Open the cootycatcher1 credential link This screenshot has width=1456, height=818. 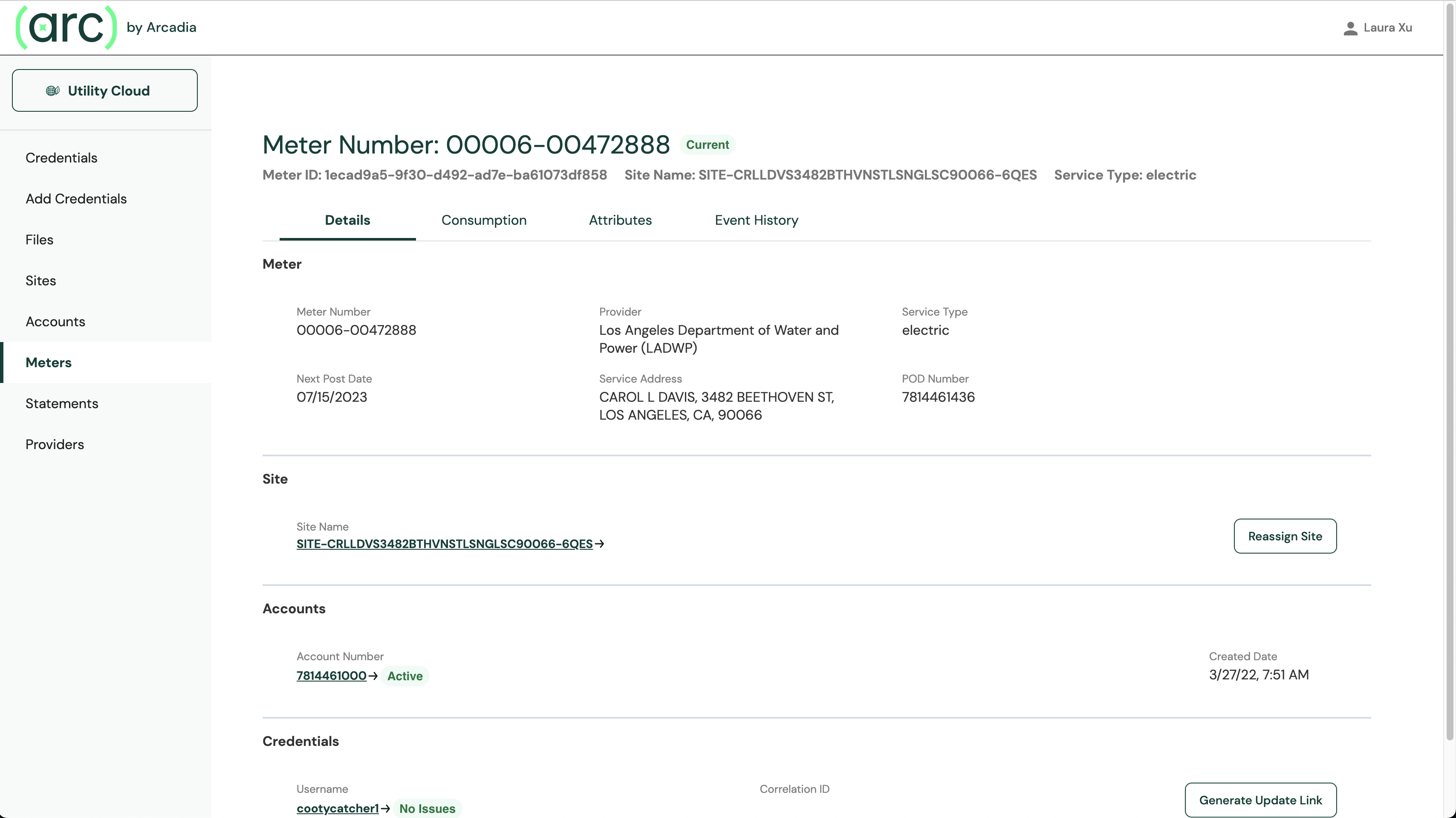(x=338, y=808)
